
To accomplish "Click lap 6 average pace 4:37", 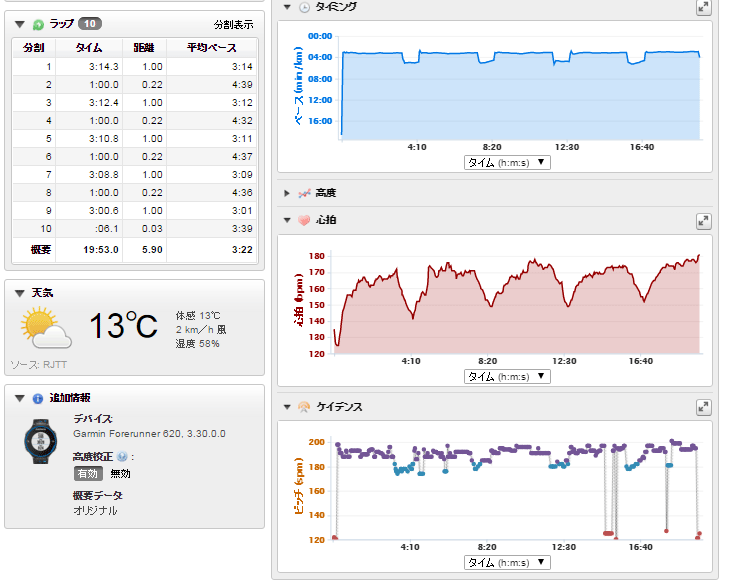I will 242,157.
